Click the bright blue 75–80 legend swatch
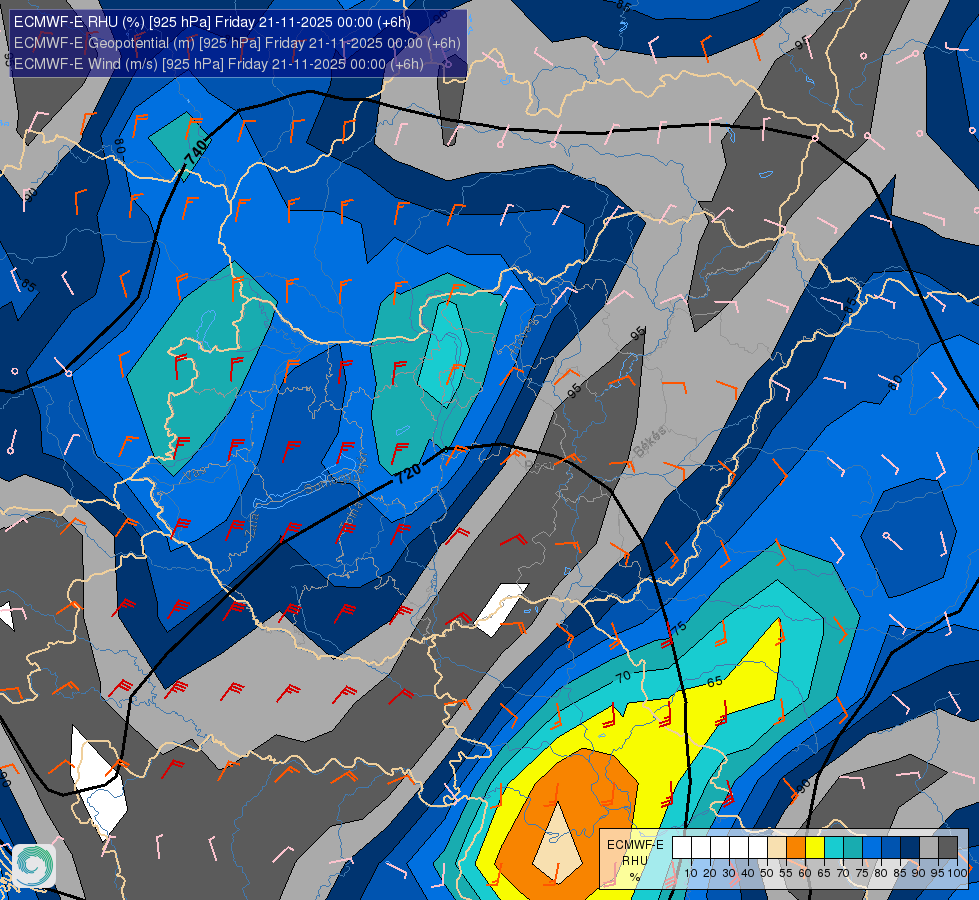This screenshot has width=979, height=900. (872, 848)
